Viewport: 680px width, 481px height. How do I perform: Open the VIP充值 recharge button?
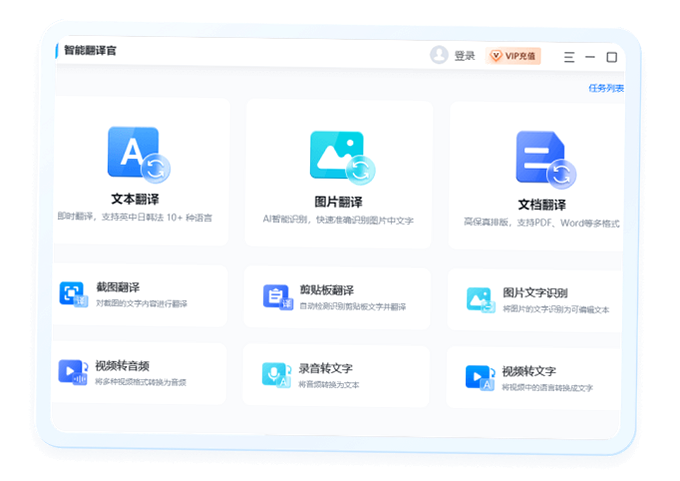tap(513, 56)
